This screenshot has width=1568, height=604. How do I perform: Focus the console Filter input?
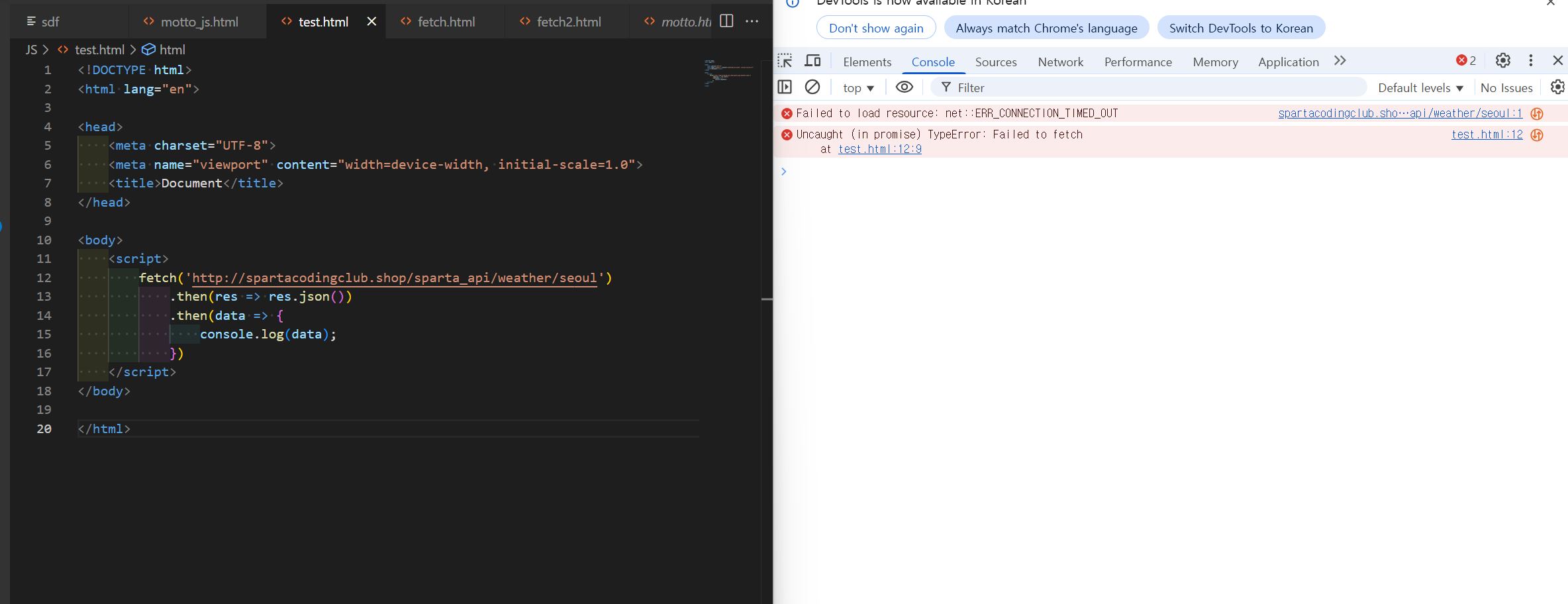[1149, 87]
